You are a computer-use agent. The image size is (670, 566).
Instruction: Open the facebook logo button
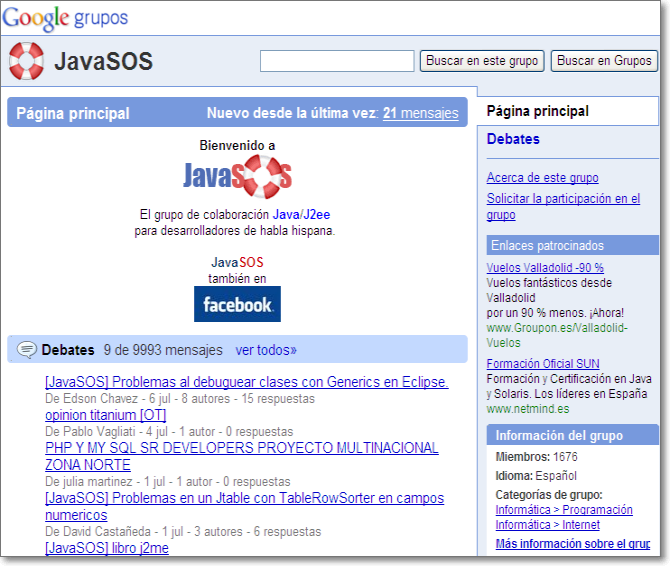click(x=237, y=304)
